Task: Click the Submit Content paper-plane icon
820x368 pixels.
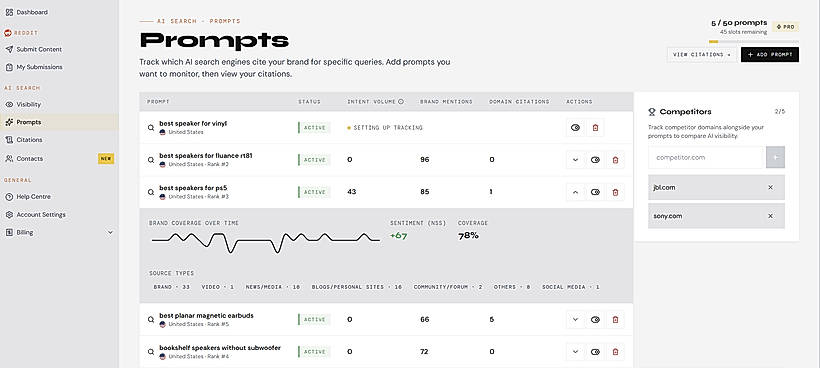Action: 9,49
